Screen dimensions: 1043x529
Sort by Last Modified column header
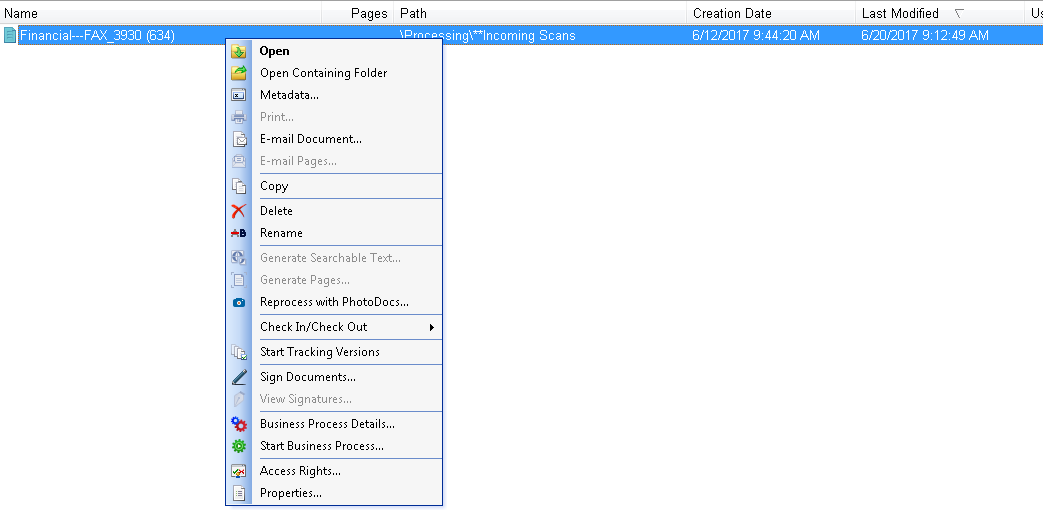coord(940,13)
